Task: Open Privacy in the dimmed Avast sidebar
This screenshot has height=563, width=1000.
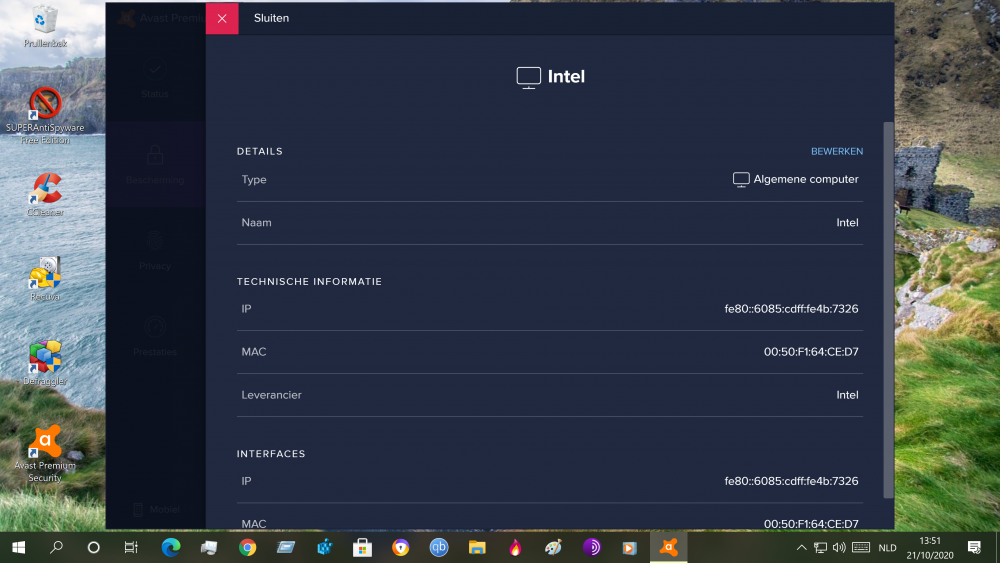Action: pyautogui.click(x=155, y=251)
